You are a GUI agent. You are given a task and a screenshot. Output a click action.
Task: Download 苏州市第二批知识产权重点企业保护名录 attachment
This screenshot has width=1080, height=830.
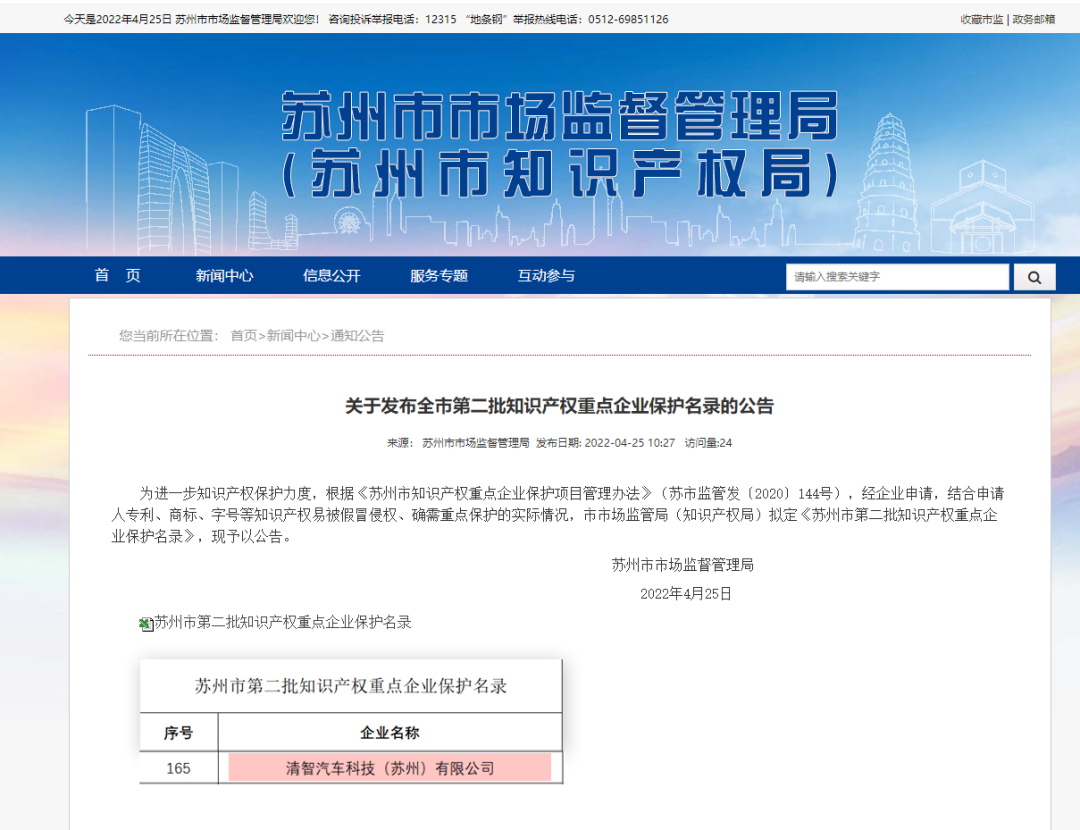(282, 623)
